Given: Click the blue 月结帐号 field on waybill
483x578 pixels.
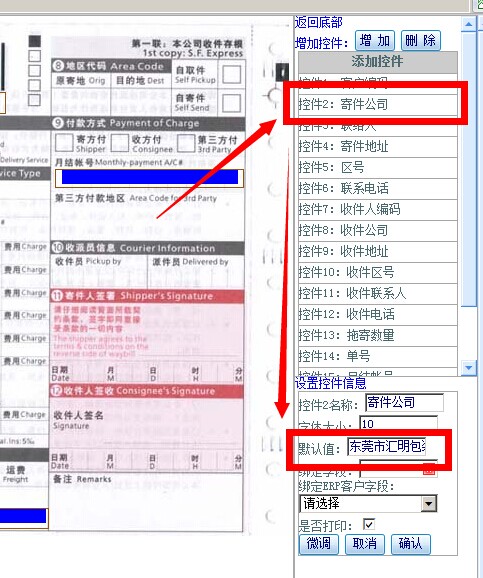Looking at the screenshot, I should pyautogui.click(x=150, y=177).
